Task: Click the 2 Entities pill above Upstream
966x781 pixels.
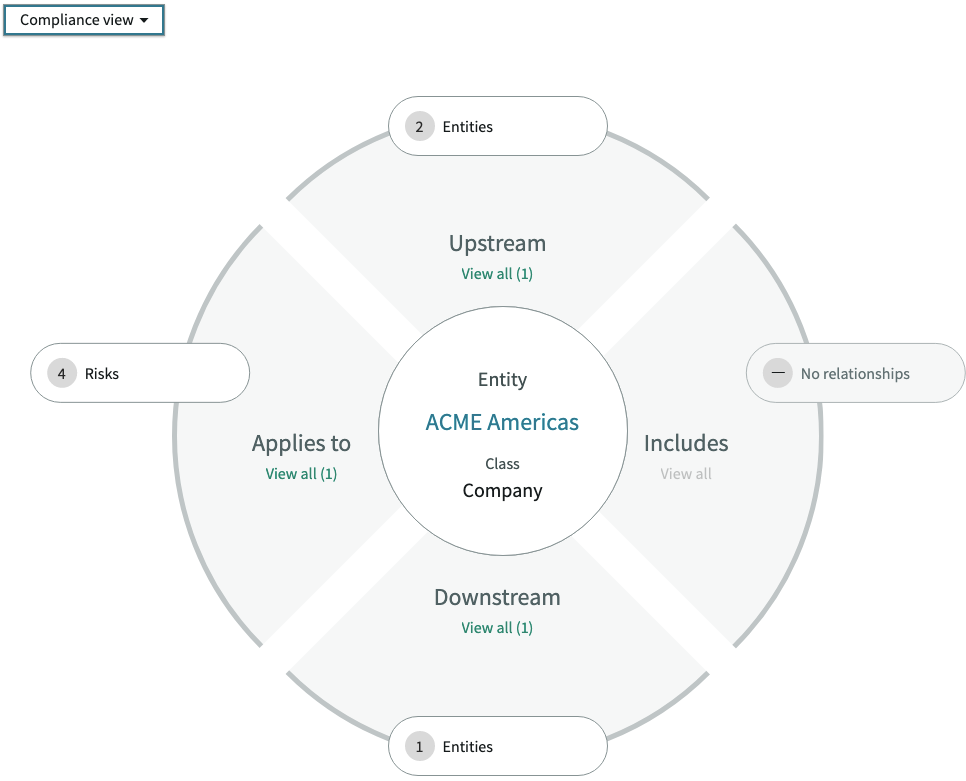Action: tap(498, 126)
